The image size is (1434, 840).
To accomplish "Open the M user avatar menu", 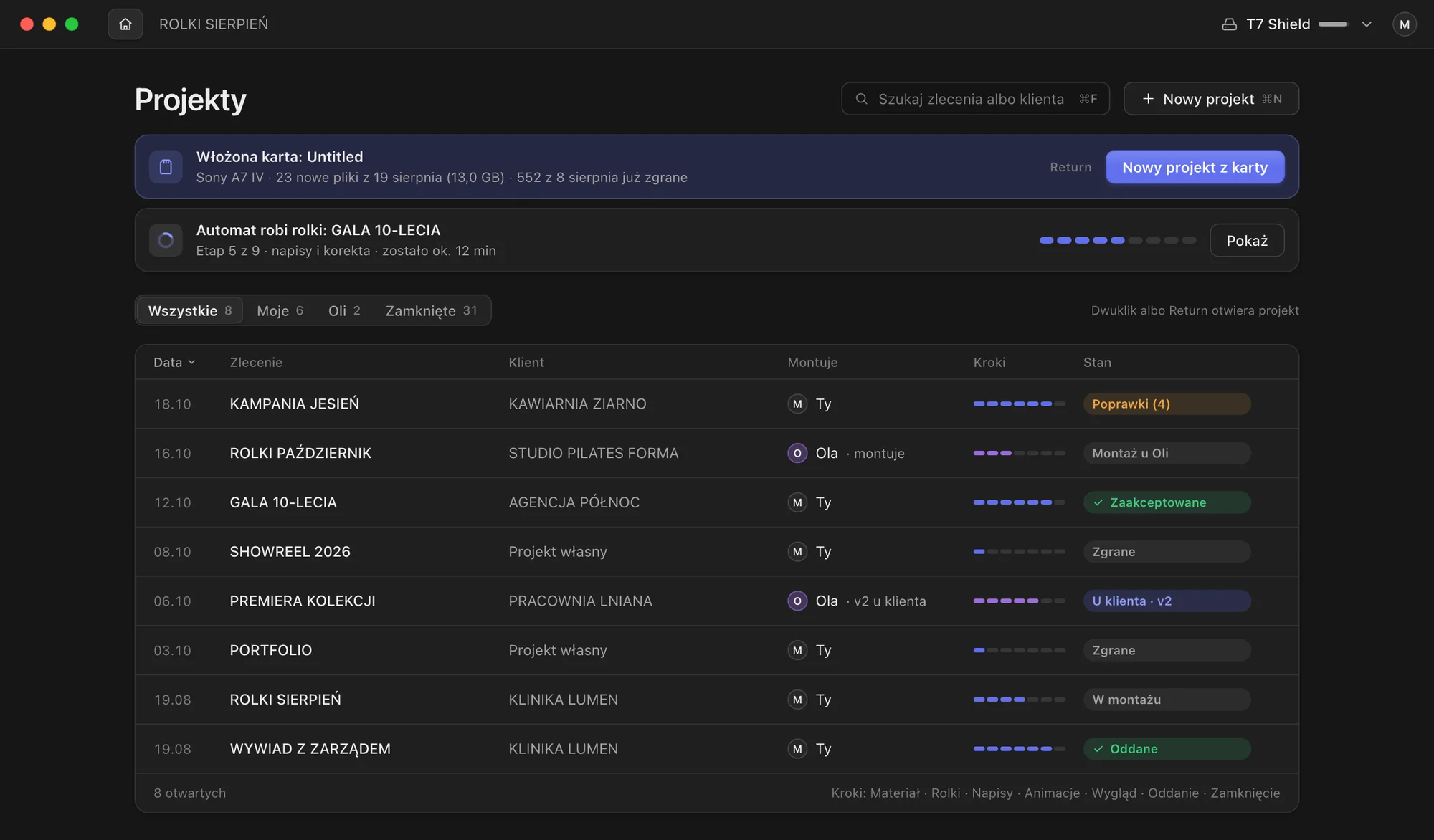I will 1404,24.
